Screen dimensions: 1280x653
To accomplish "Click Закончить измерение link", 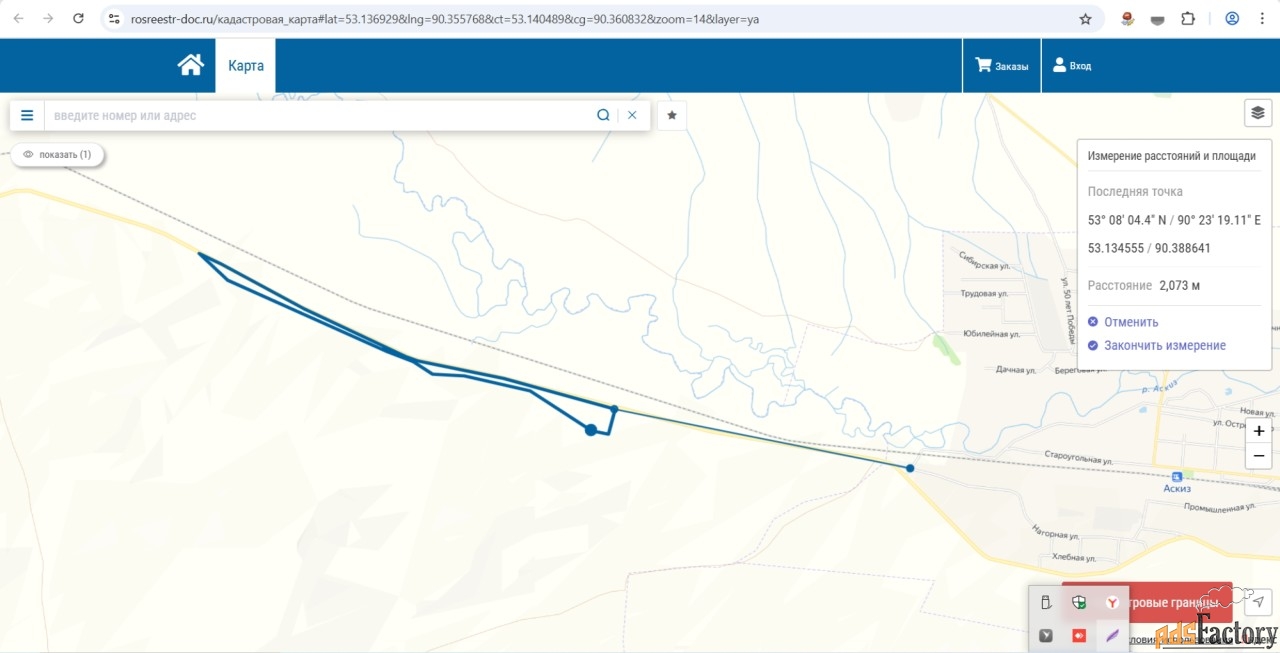I will click(x=1164, y=345).
